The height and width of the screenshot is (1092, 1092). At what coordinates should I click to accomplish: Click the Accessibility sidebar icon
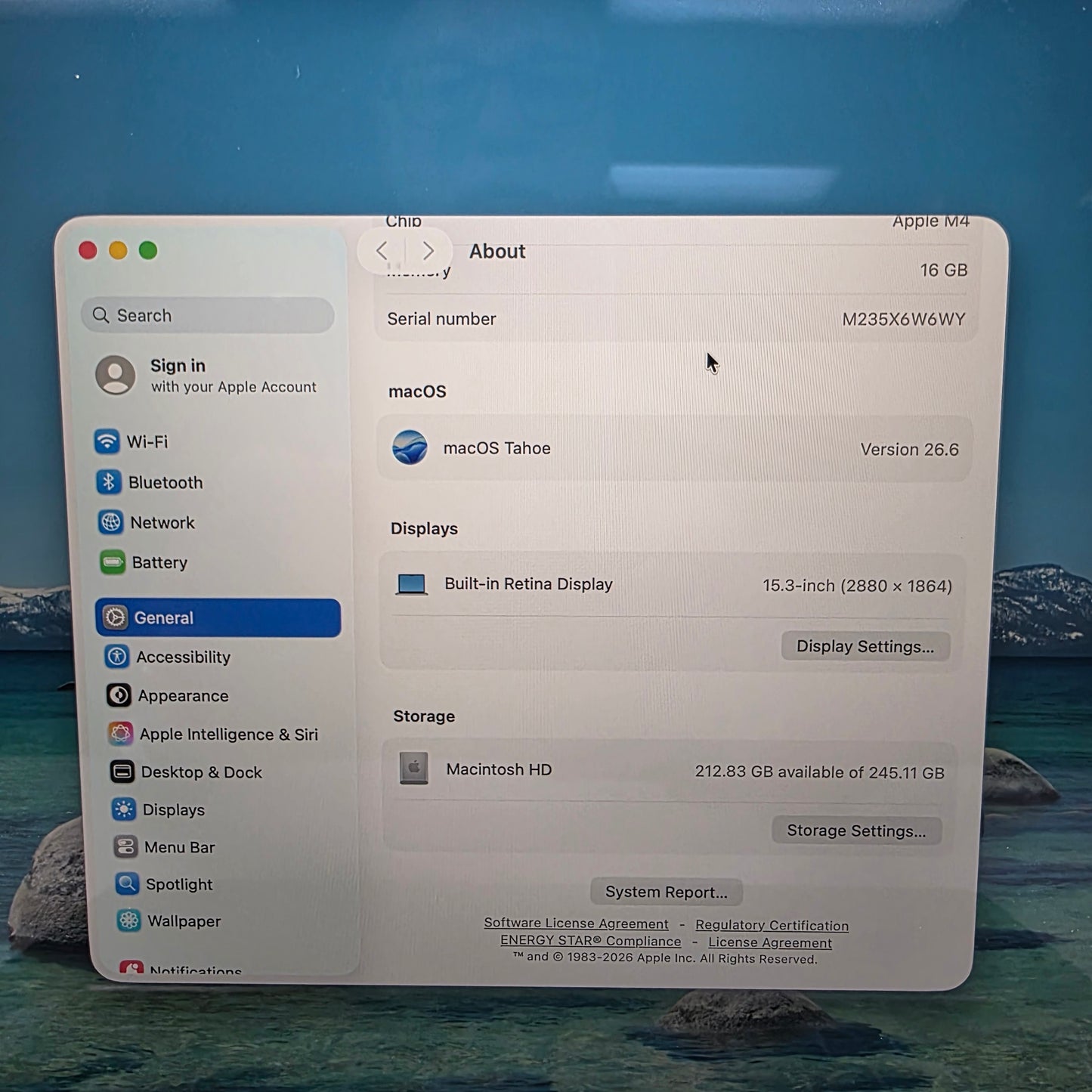click(117, 657)
